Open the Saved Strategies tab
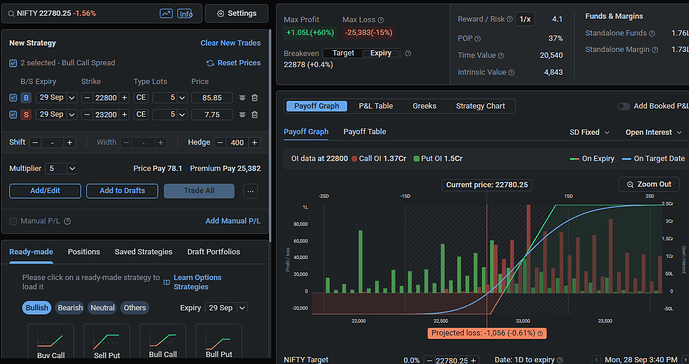689x364 pixels. click(x=143, y=252)
